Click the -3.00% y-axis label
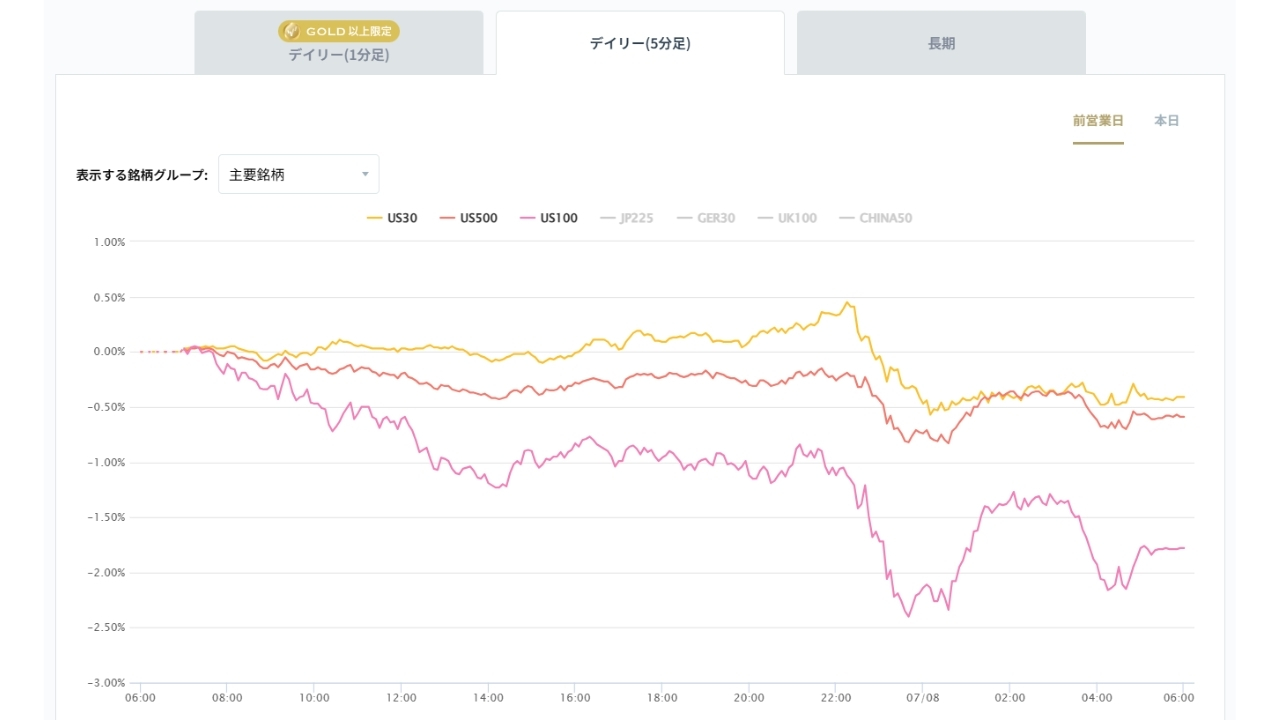1280x720 pixels. [x=107, y=683]
